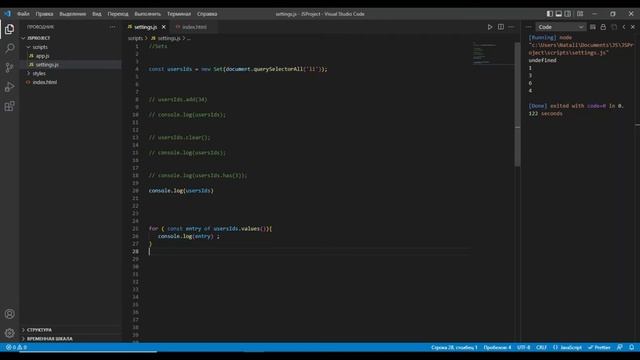The height and width of the screenshot is (360, 640).
Task: Open index.html in the explorer
Action: click(45, 82)
